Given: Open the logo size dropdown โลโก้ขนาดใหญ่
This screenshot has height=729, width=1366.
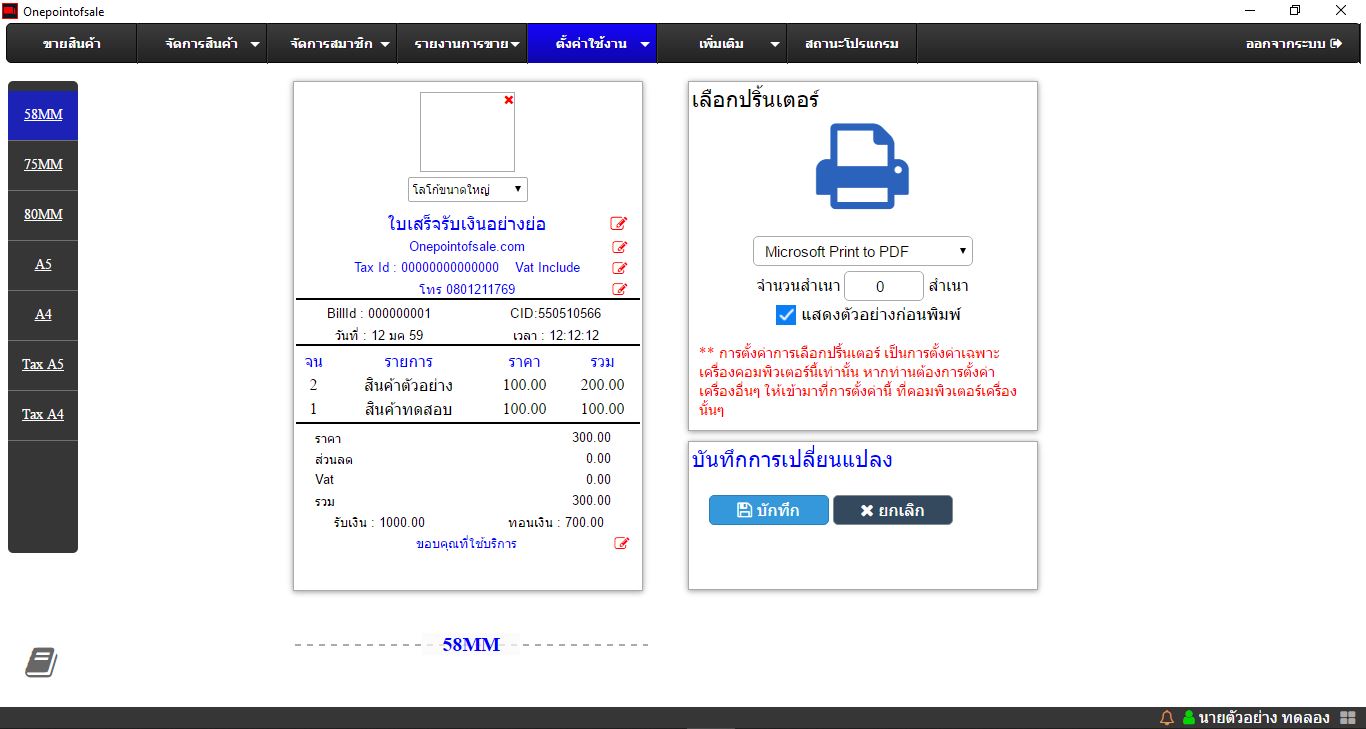Looking at the screenshot, I should [467, 189].
